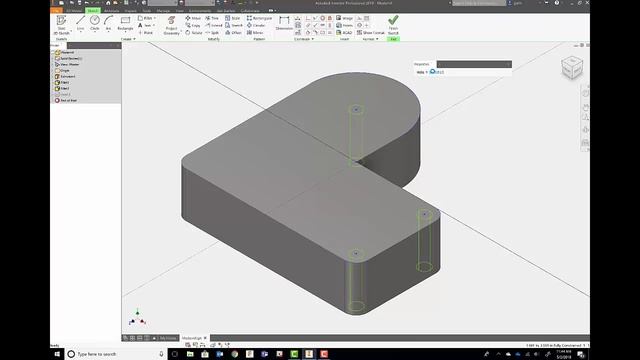This screenshot has width=640, height=360.
Task: Open the Environments ribbon tab
Action: tap(200, 11)
